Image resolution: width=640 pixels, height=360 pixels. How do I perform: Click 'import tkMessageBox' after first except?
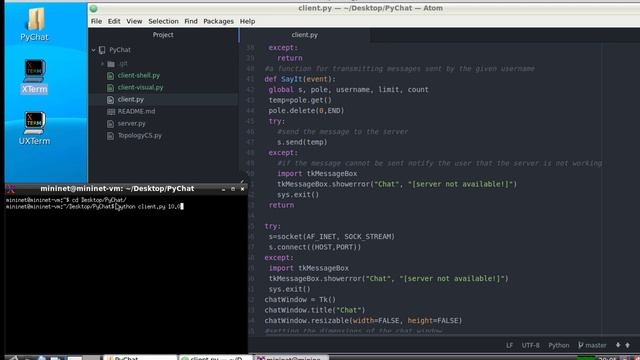pyautogui.click(x=317, y=173)
